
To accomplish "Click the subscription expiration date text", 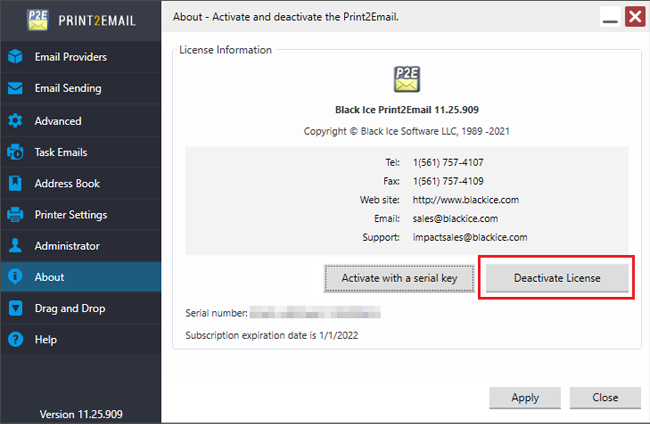I will click(272, 335).
